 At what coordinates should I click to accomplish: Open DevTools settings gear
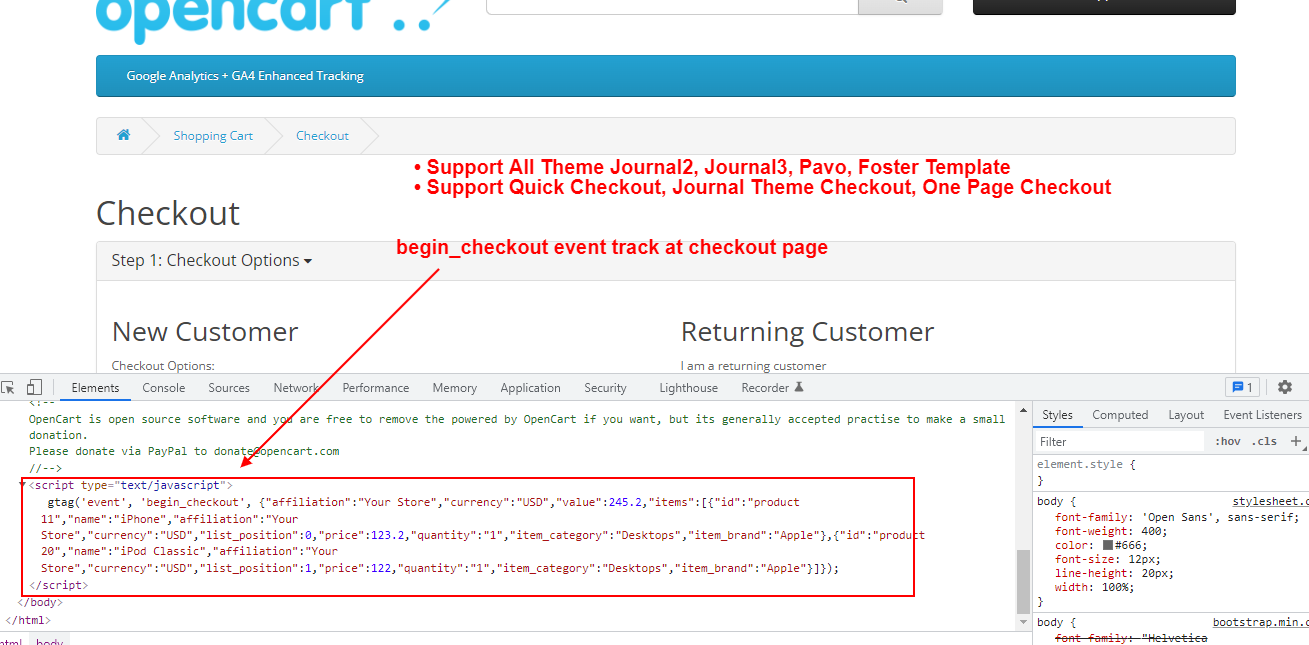coord(1285,388)
